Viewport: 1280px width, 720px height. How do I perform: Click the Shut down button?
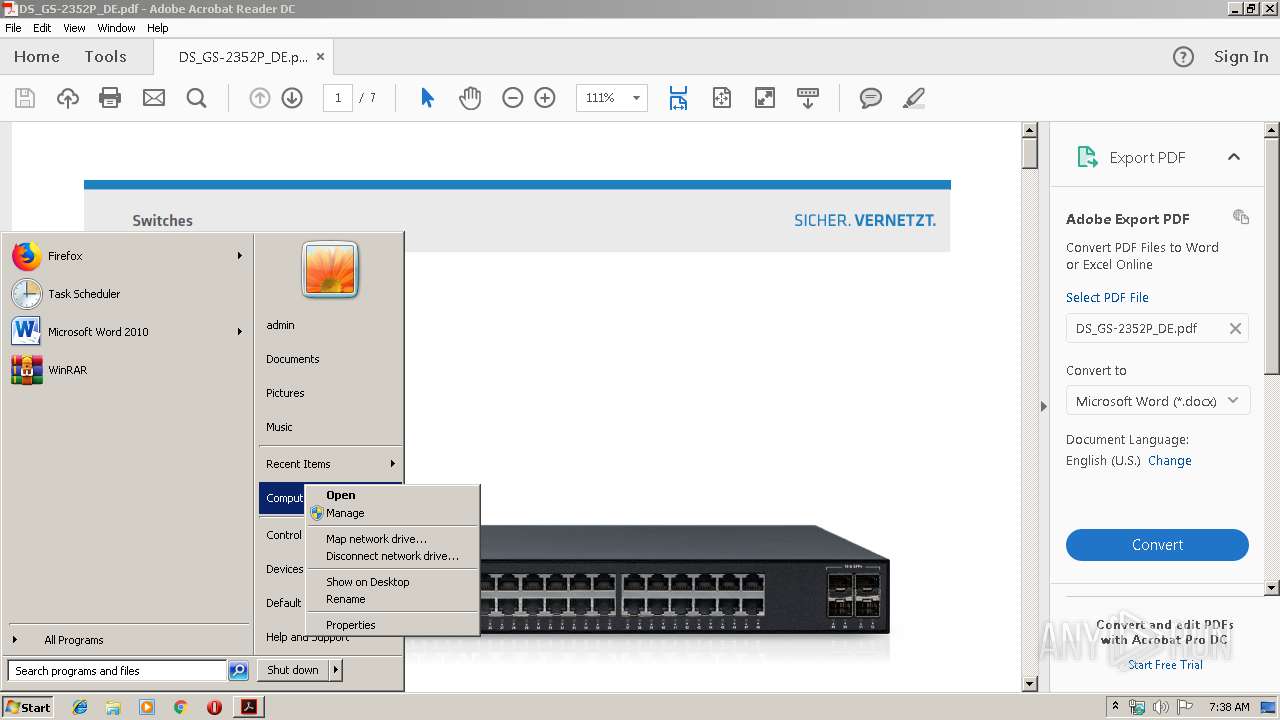[x=293, y=670]
